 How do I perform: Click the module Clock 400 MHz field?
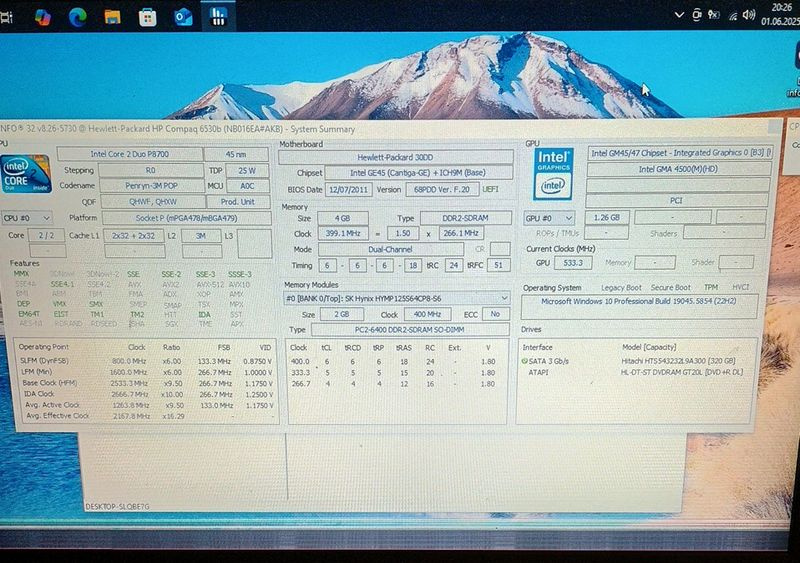click(x=427, y=314)
